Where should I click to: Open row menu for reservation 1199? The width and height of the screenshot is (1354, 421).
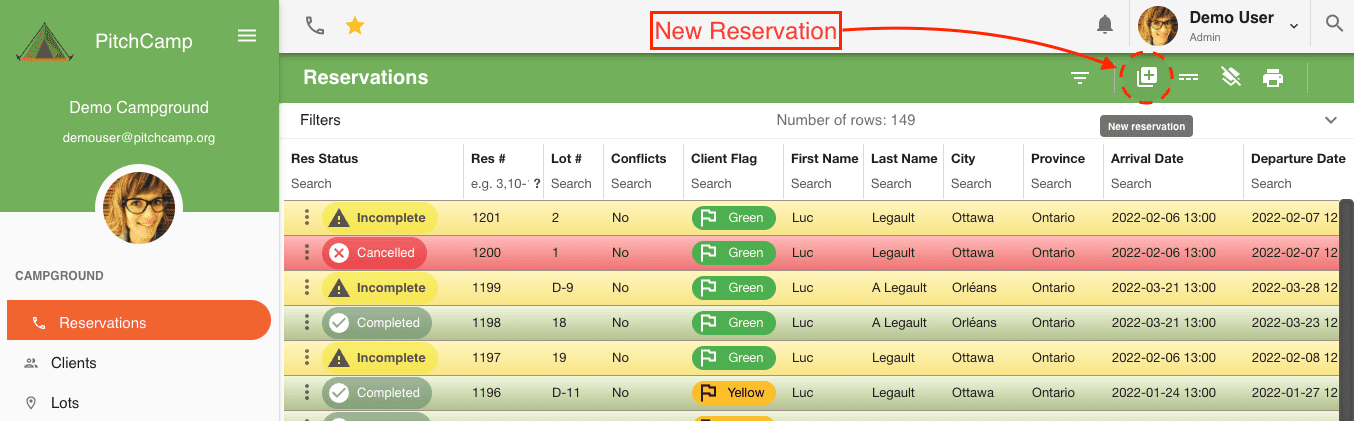pyautogui.click(x=307, y=288)
